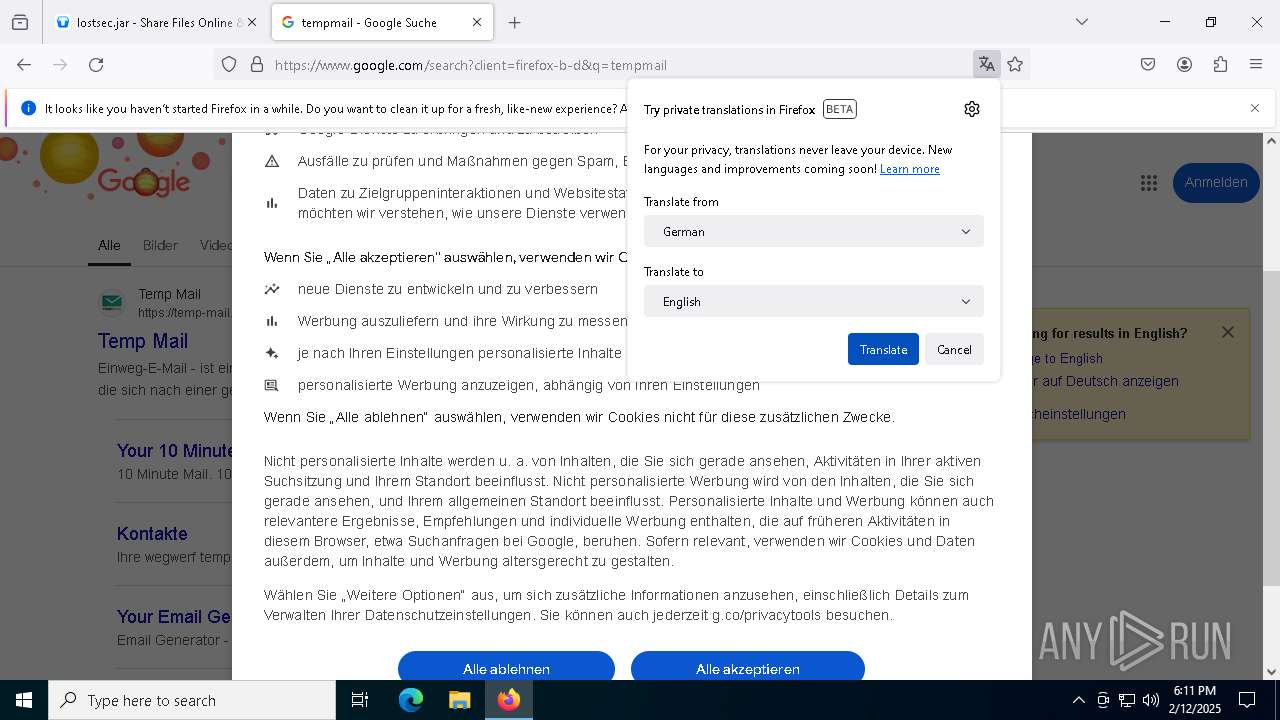Image resolution: width=1280 pixels, height=720 pixels.
Task: Click the BETA badge label
Action: (x=840, y=109)
